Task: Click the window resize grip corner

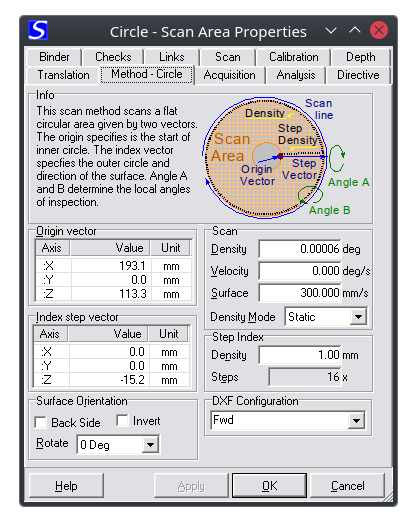Action: click(387, 497)
